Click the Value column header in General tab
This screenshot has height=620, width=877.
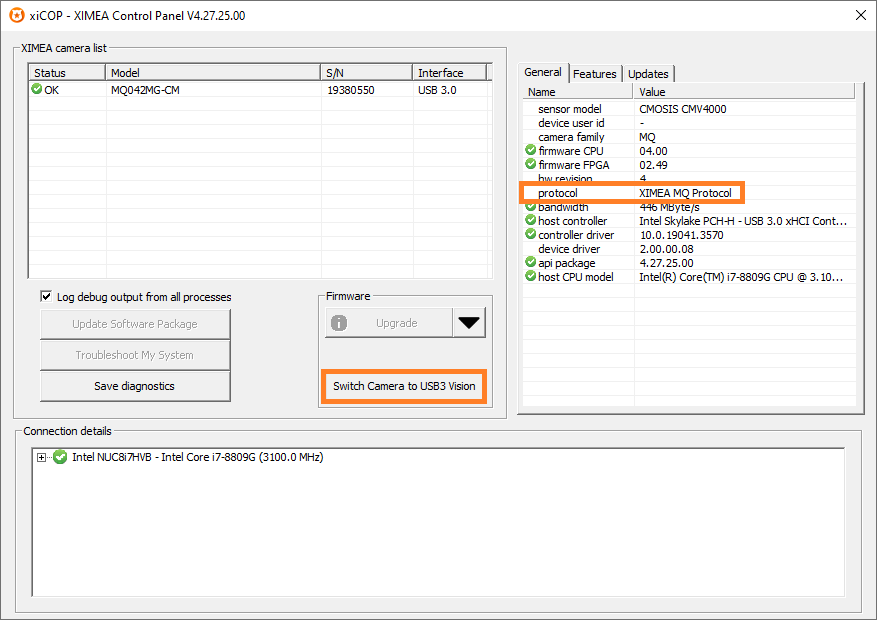click(744, 92)
